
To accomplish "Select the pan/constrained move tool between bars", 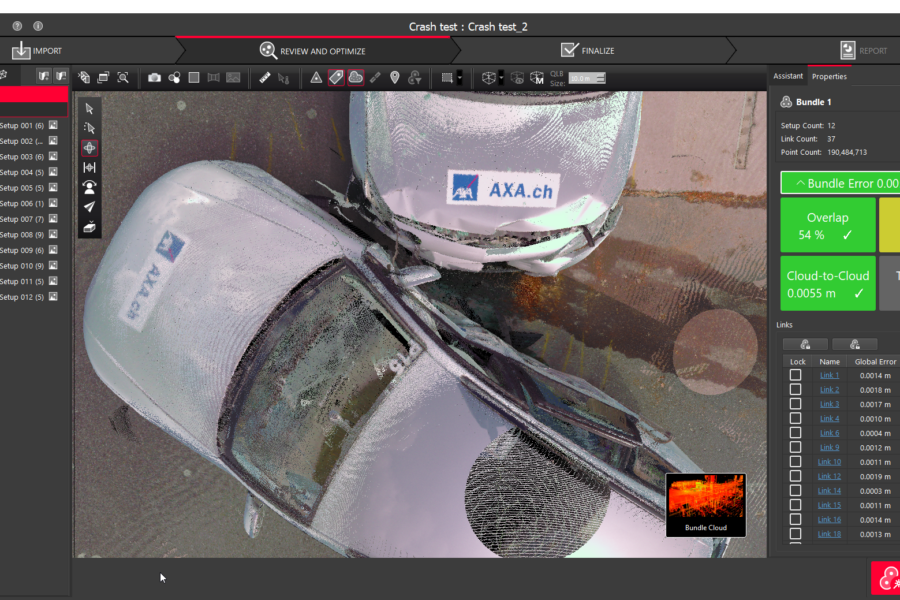I will coord(89,167).
